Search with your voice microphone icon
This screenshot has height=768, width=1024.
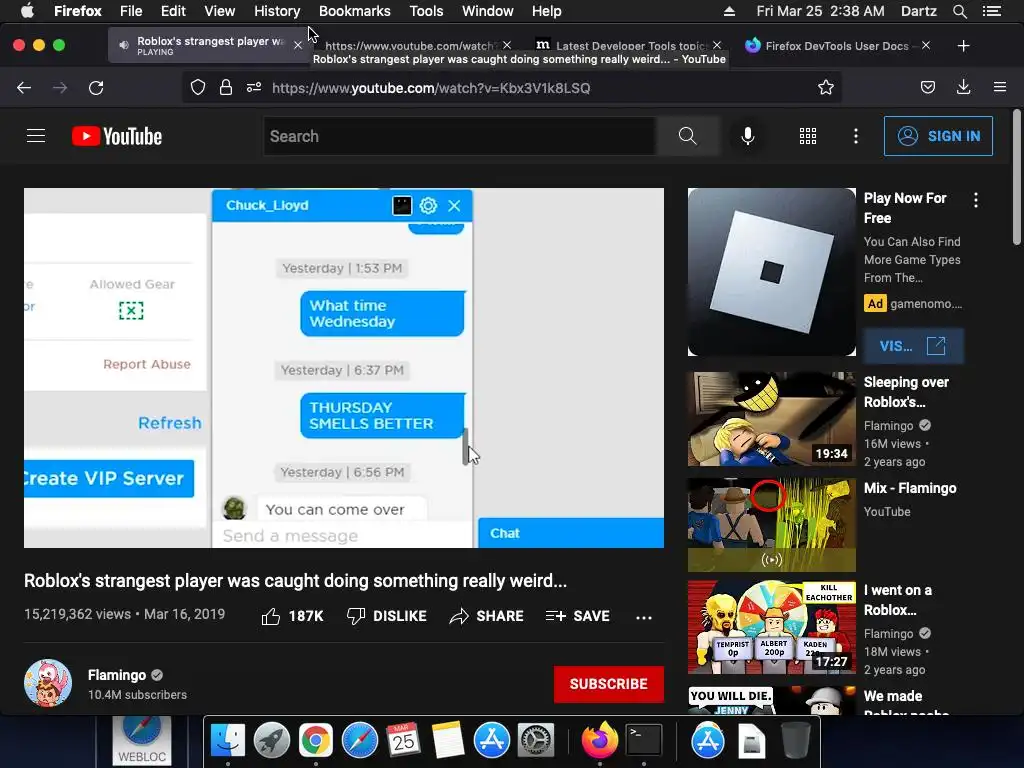[748, 136]
